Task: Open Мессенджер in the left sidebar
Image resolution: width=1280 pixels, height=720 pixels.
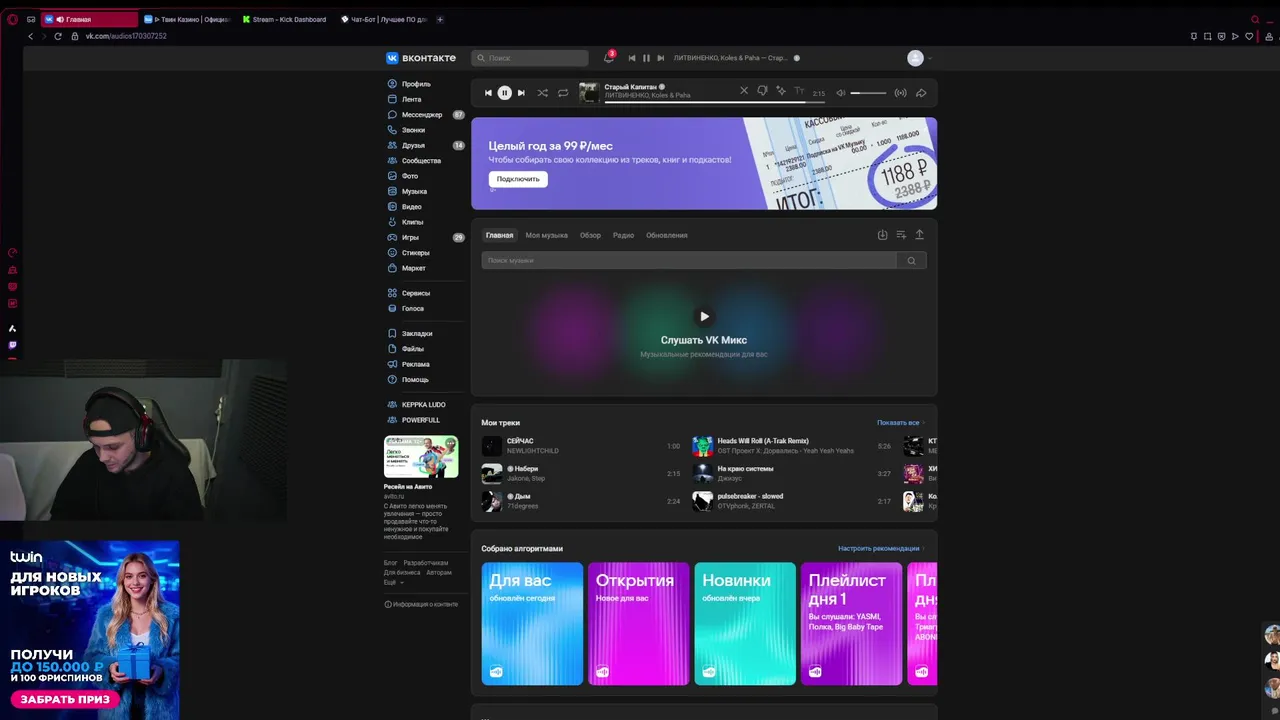Action: pos(422,115)
